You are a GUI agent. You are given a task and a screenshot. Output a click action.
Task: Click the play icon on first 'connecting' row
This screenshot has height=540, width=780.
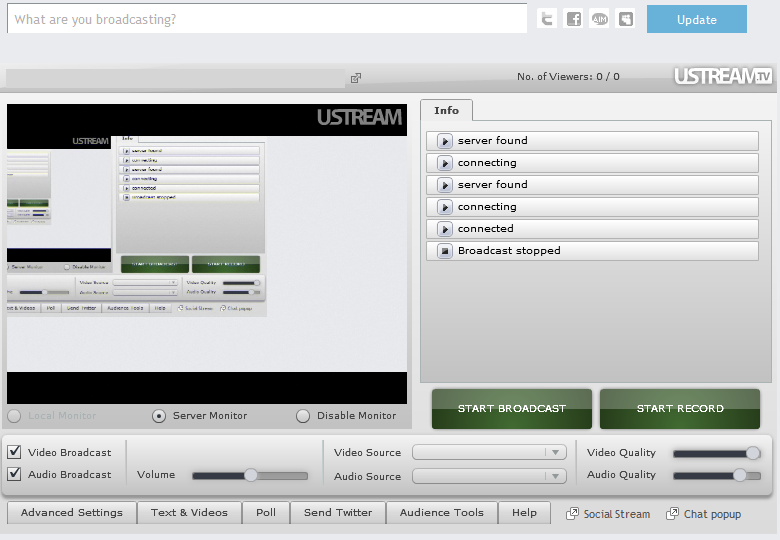coord(445,163)
